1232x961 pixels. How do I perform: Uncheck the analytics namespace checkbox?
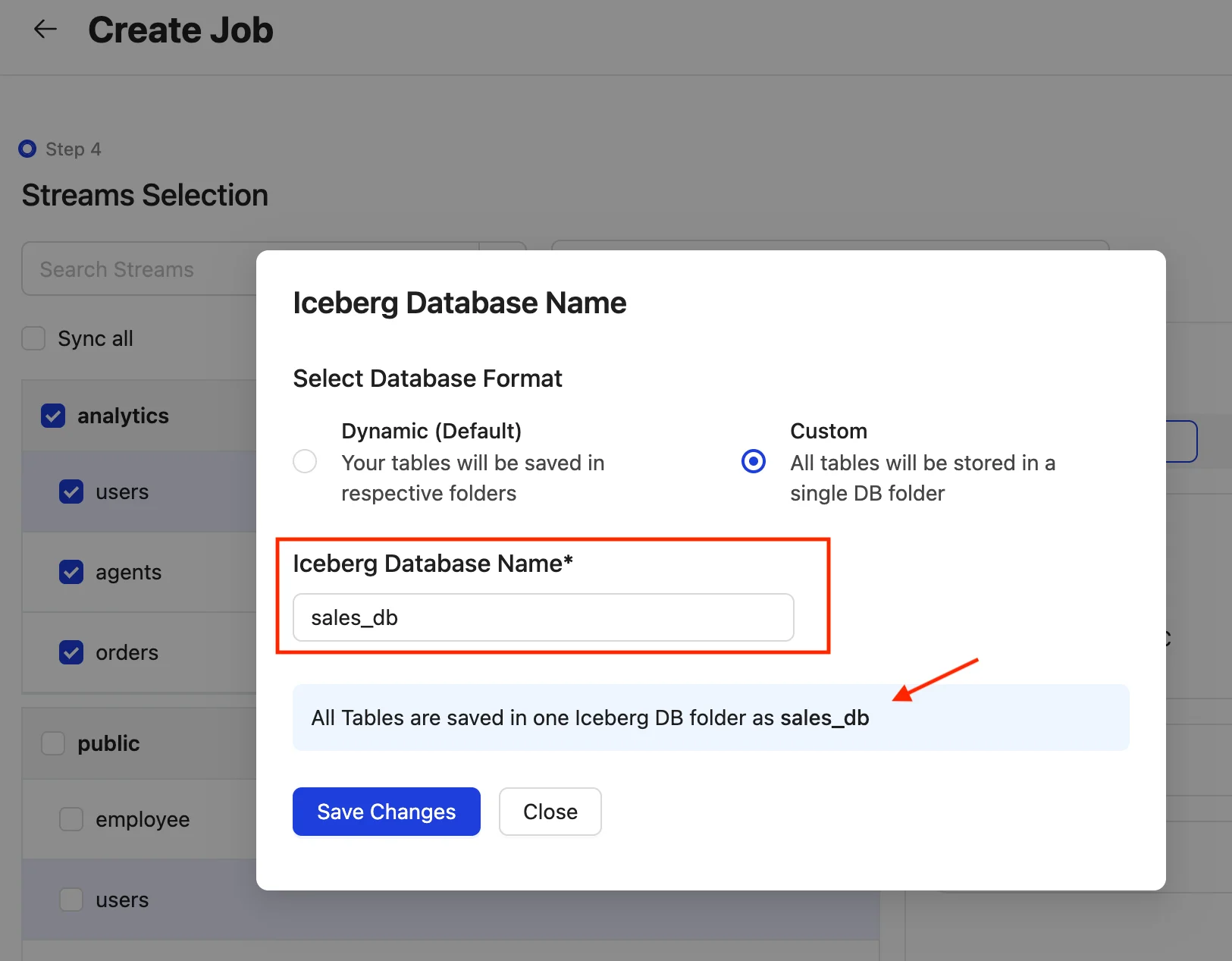pyautogui.click(x=53, y=416)
